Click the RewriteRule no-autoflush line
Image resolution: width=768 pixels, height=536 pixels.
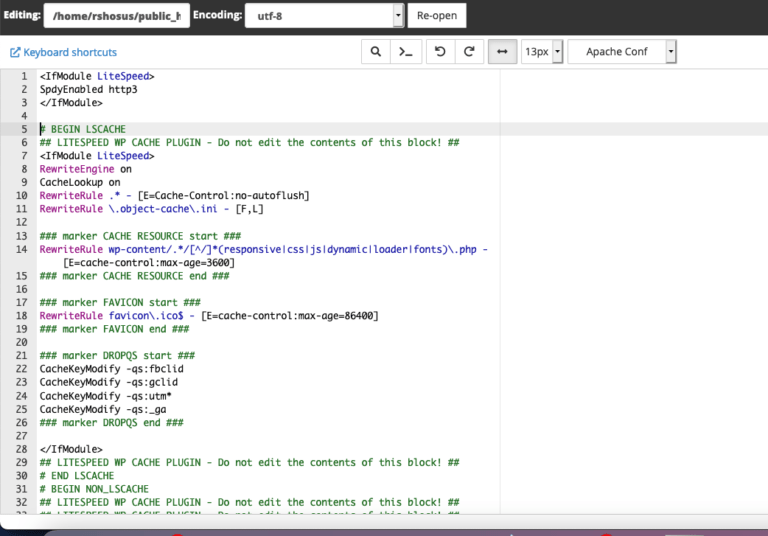[x=175, y=195]
